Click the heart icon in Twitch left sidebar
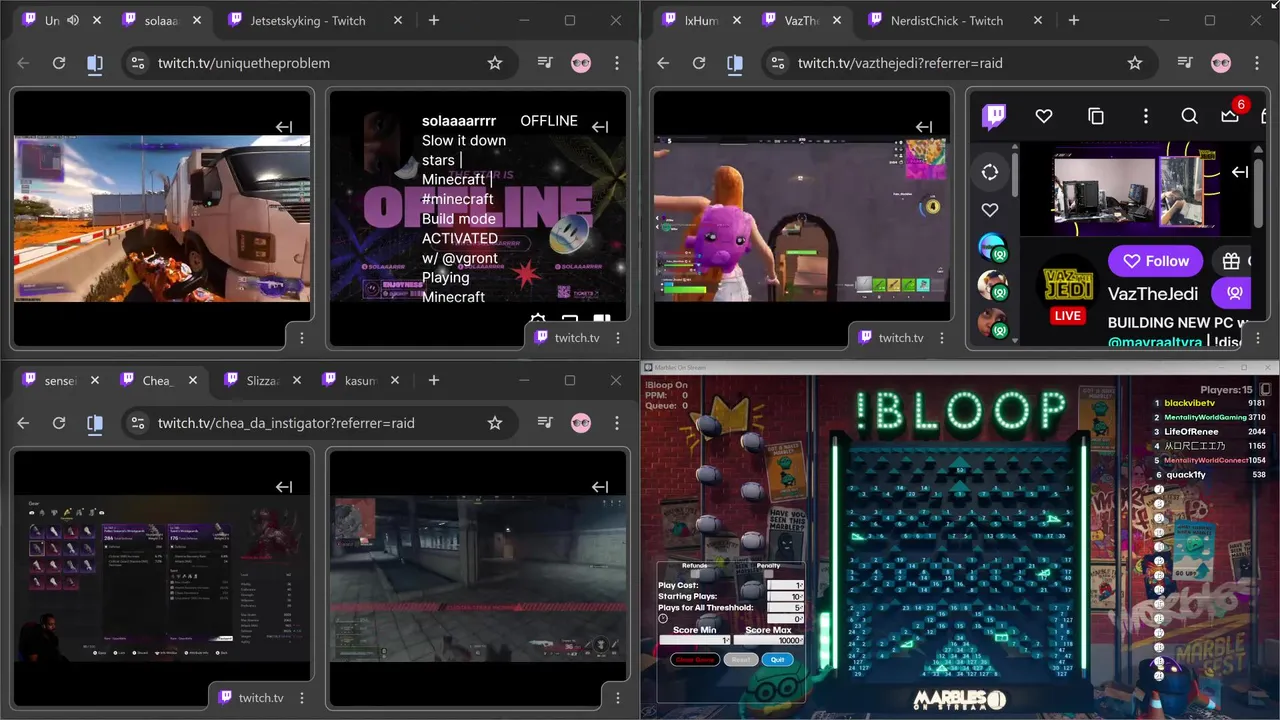 (x=990, y=210)
